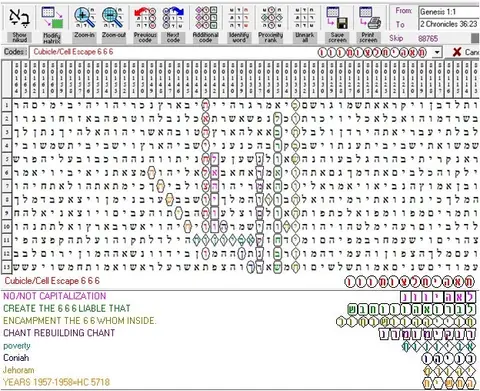Click the red-circled Hebrew code in Codes bar
The width and height of the screenshot is (480, 391).
tap(372, 52)
